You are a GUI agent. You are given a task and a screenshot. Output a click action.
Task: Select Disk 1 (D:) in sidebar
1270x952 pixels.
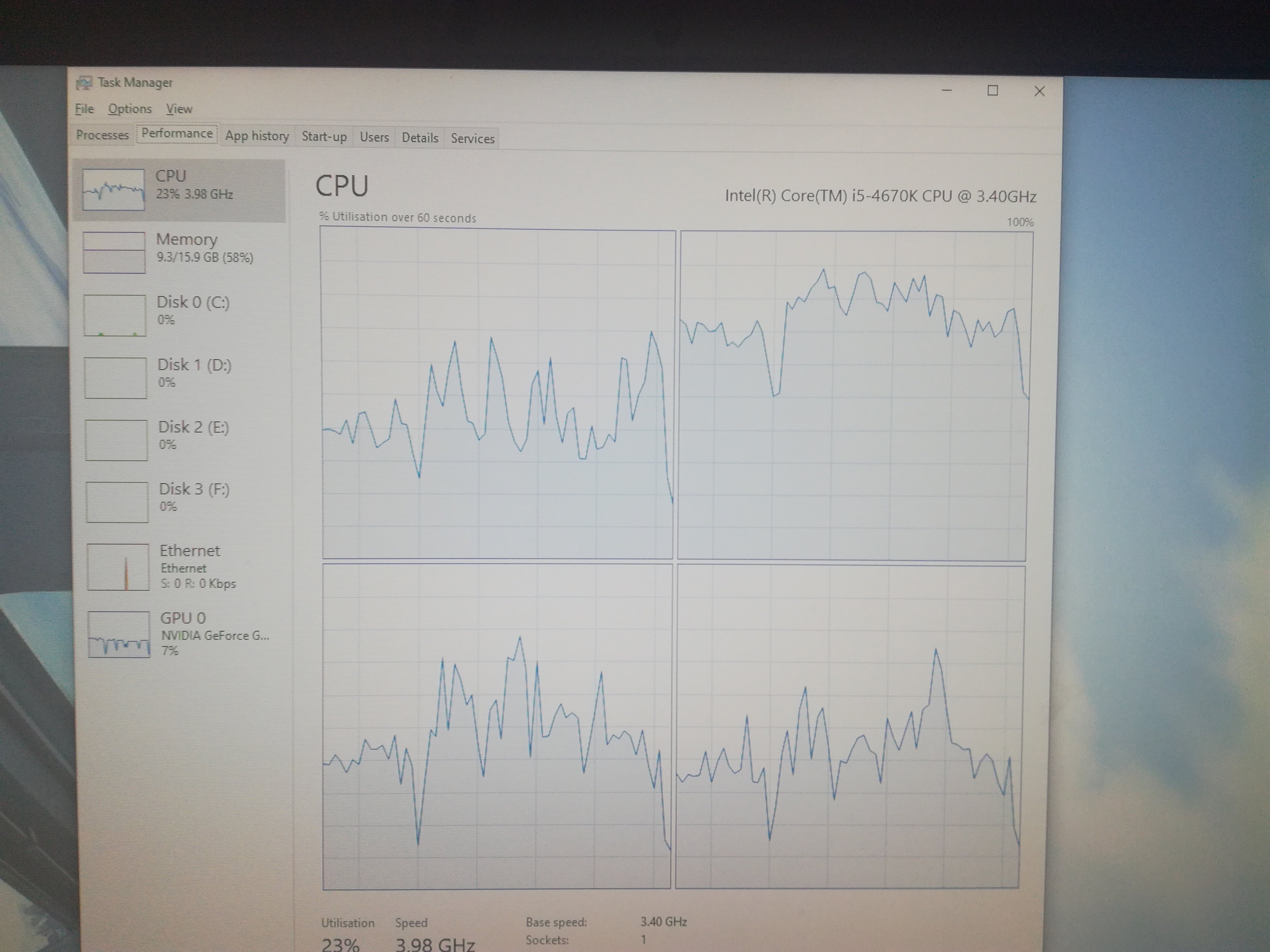[181, 377]
